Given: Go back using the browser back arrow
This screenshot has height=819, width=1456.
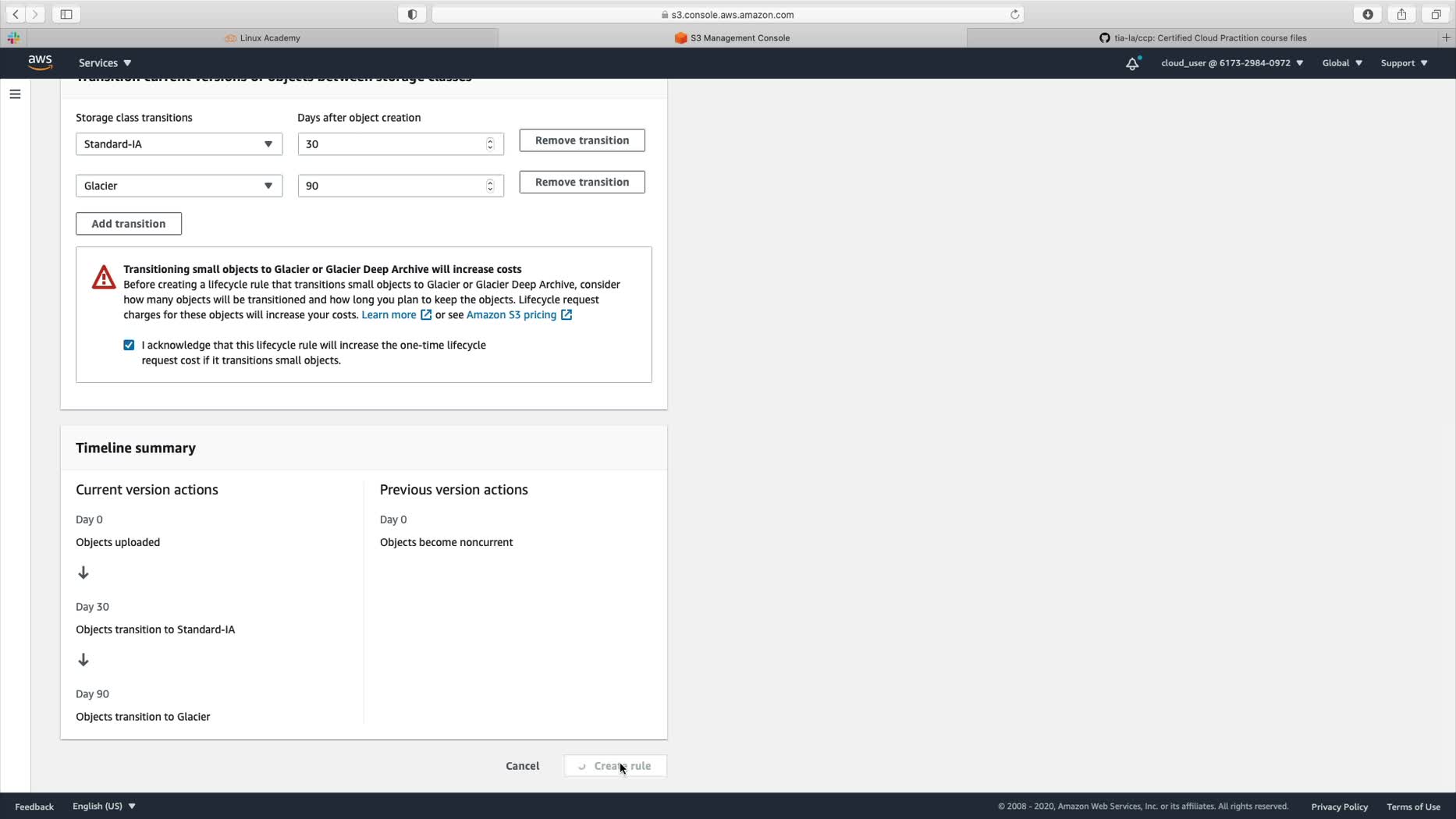Looking at the screenshot, I should coord(16,14).
